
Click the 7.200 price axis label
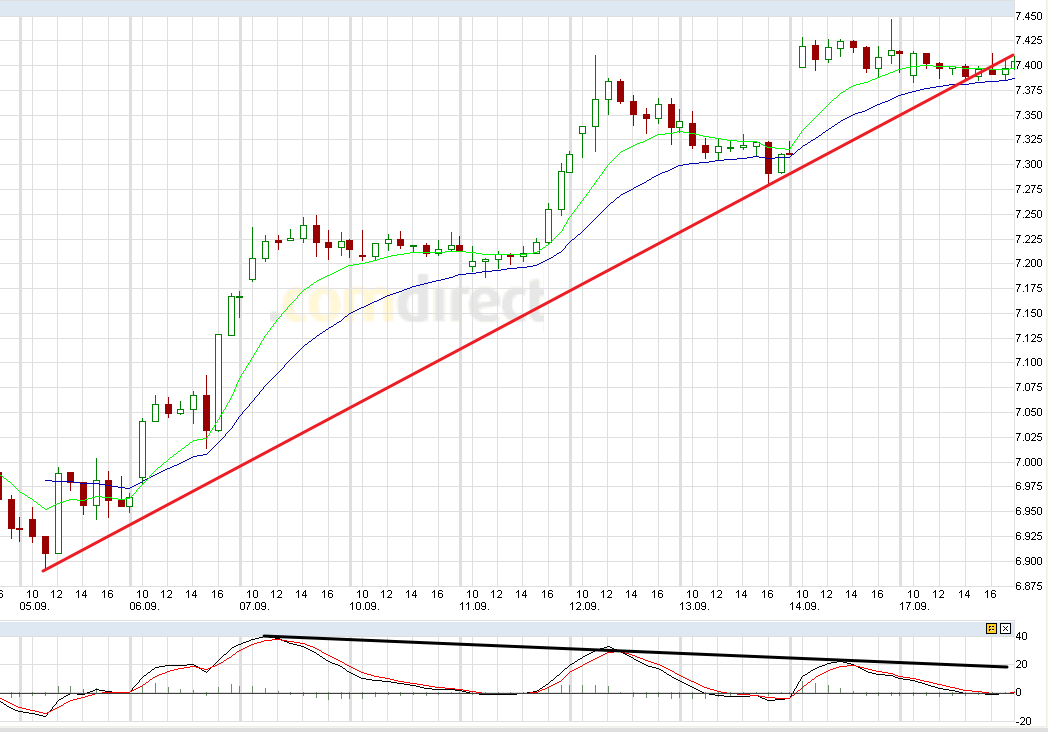[x=1029, y=264]
